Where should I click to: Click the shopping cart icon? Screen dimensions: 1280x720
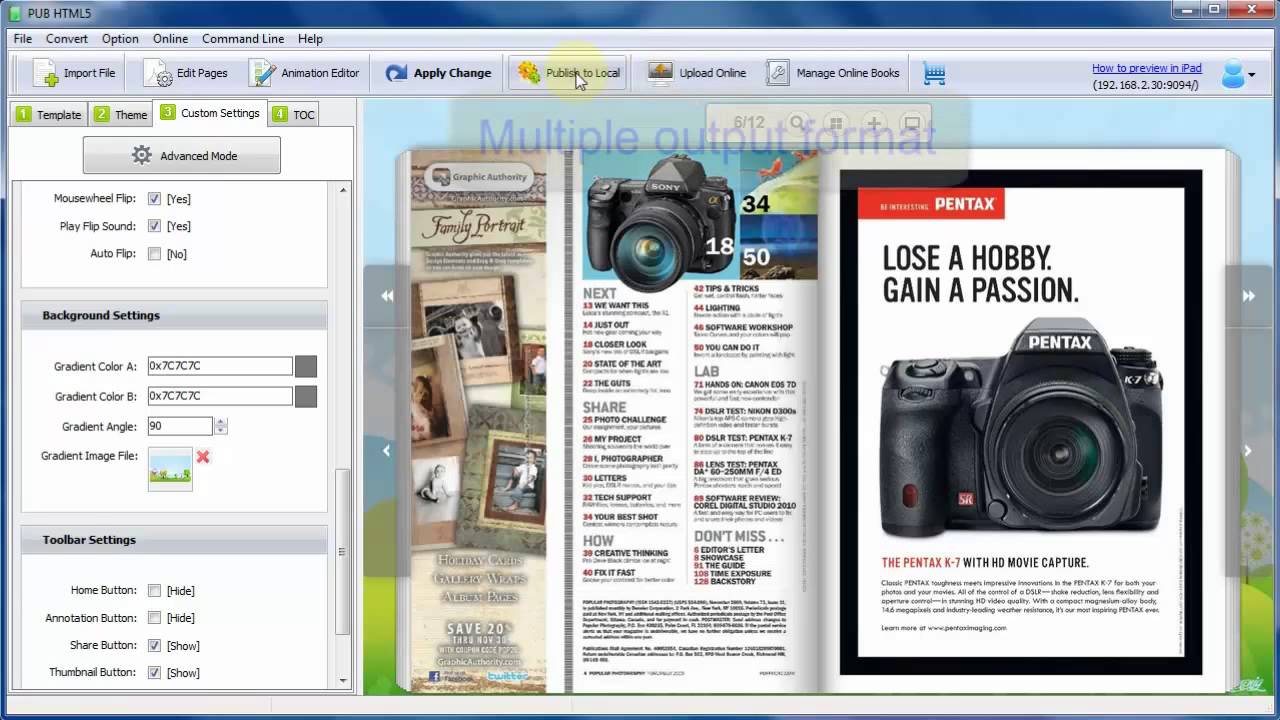point(934,73)
